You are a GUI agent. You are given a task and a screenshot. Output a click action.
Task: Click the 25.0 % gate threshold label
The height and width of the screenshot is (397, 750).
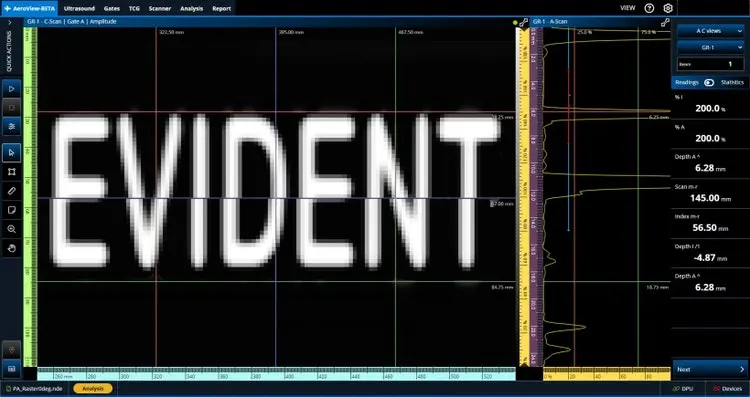click(x=584, y=33)
